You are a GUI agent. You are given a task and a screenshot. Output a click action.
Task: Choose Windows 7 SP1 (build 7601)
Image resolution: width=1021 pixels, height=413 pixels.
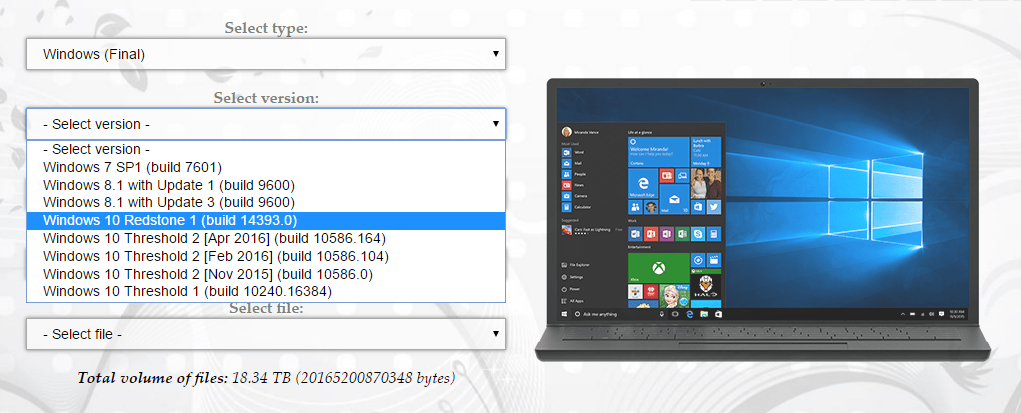[x=132, y=167]
